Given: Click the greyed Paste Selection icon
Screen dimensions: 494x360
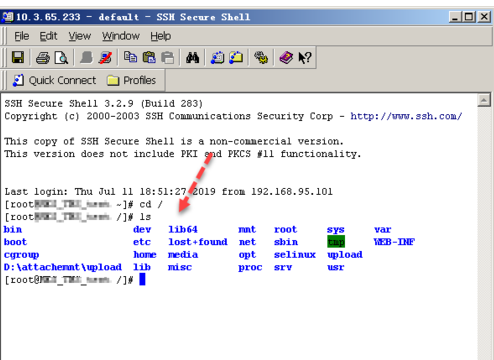Looking at the screenshot, I should tap(167, 58).
